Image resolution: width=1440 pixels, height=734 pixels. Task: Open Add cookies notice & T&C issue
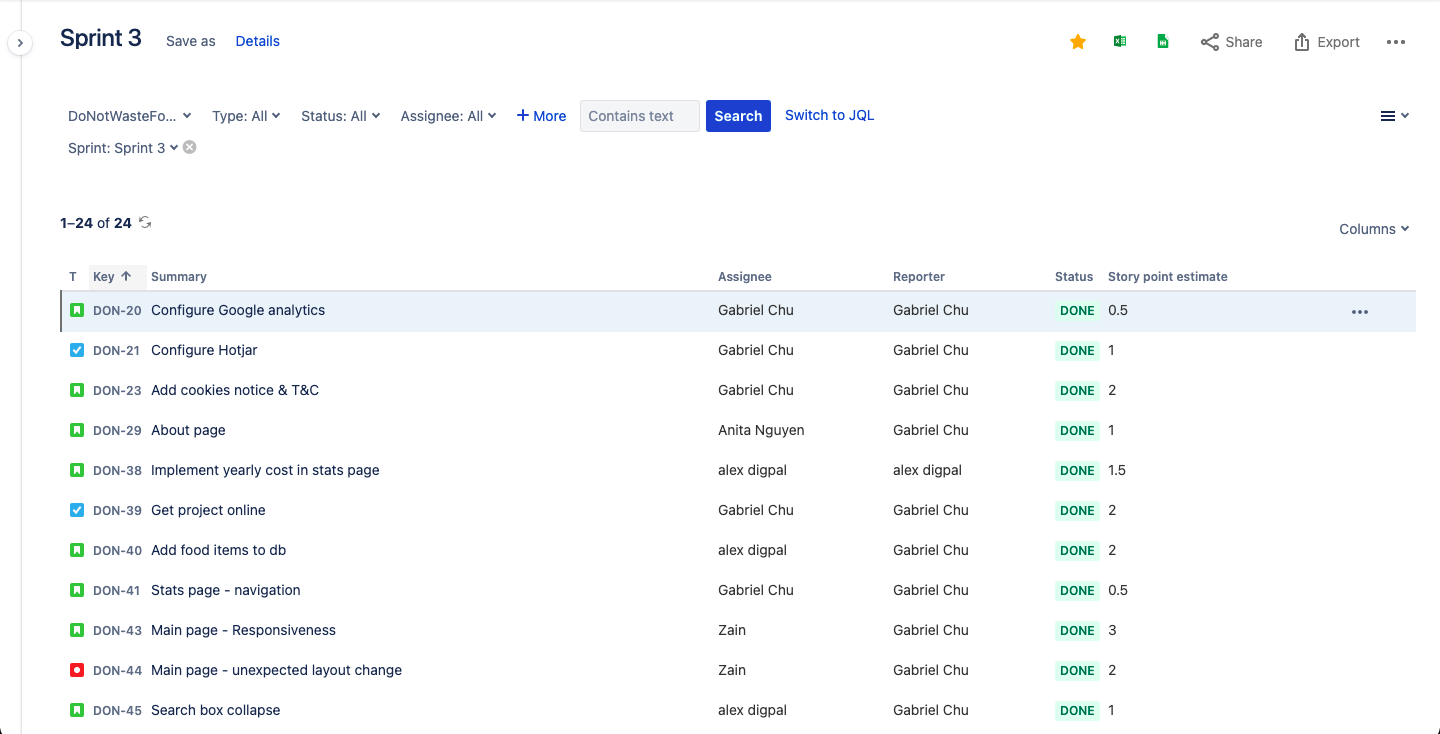point(235,390)
